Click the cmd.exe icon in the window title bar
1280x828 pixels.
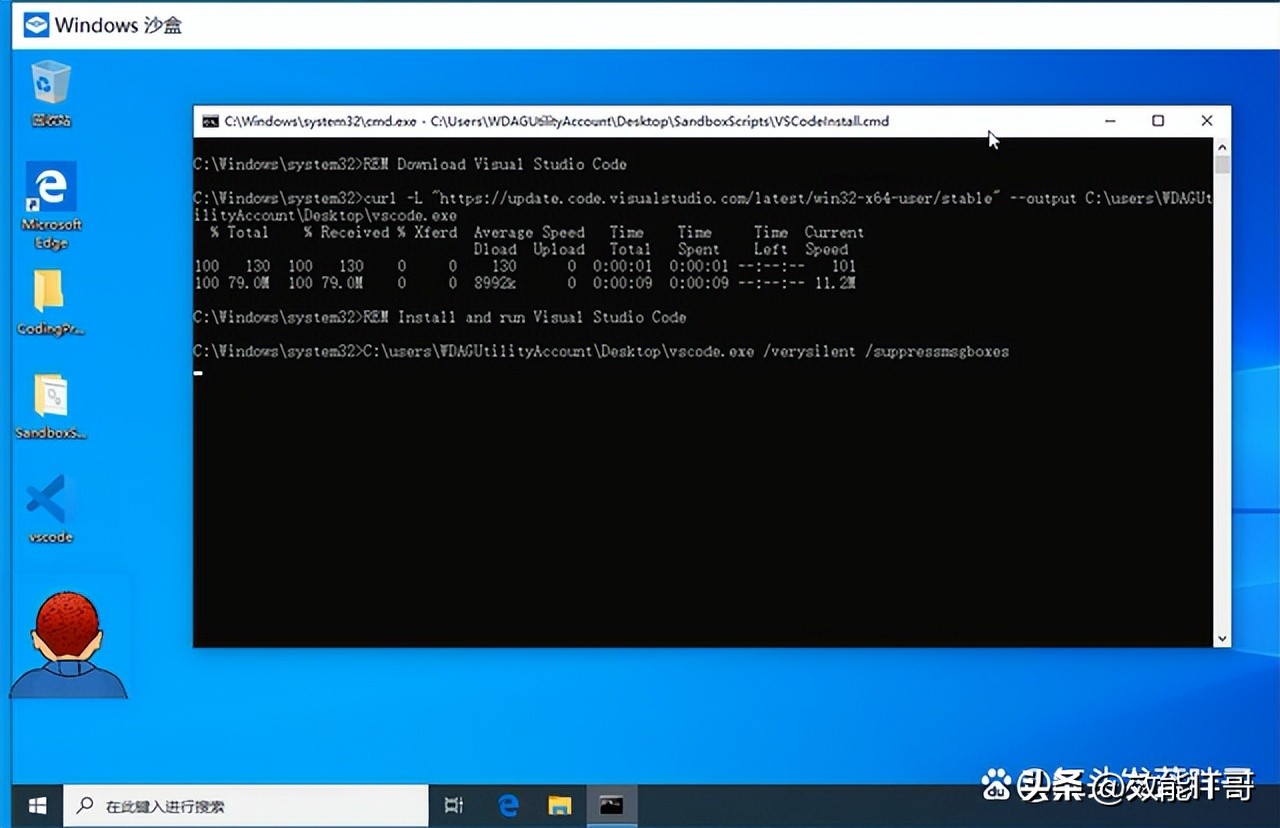[210, 121]
